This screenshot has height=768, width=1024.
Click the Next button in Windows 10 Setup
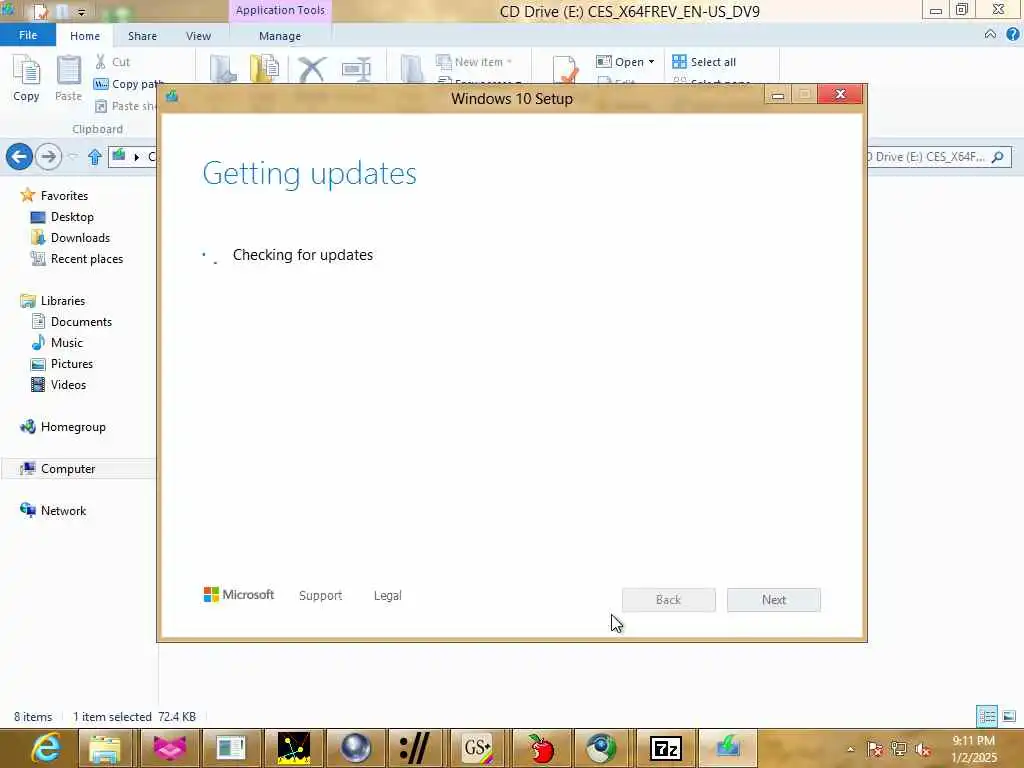click(x=774, y=600)
